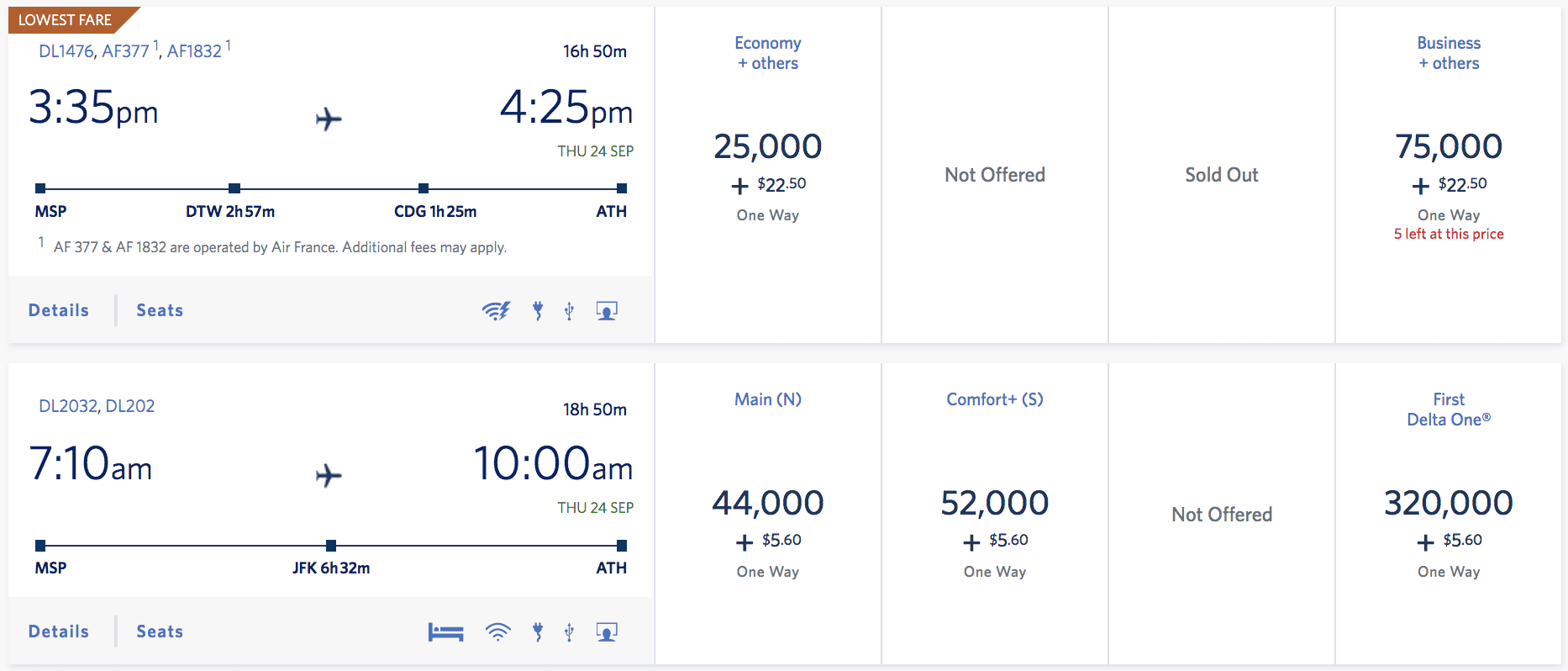
Task: Choose the 52,000 miles Comfort+ fare
Action: (x=994, y=504)
